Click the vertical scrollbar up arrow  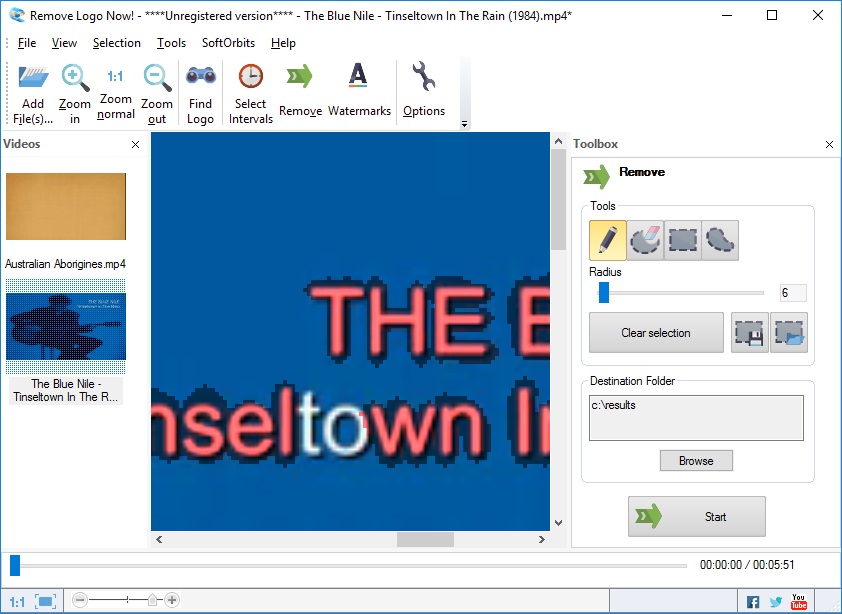tap(558, 141)
